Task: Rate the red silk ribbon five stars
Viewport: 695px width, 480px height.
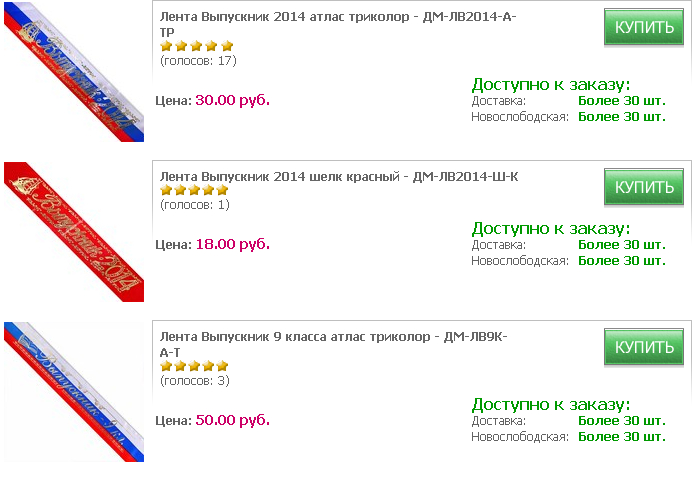Action: coord(222,190)
